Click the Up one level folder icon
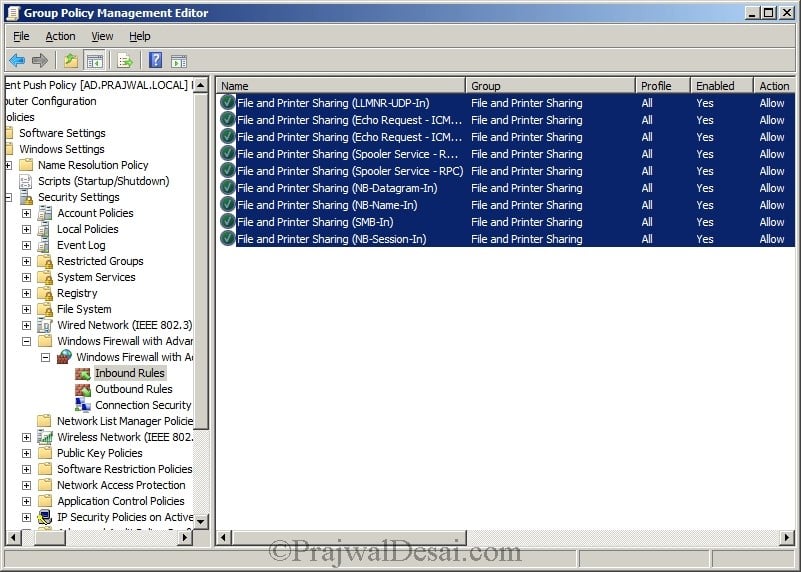Image resolution: width=801 pixels, height=572 pixels. pos(71,61)
